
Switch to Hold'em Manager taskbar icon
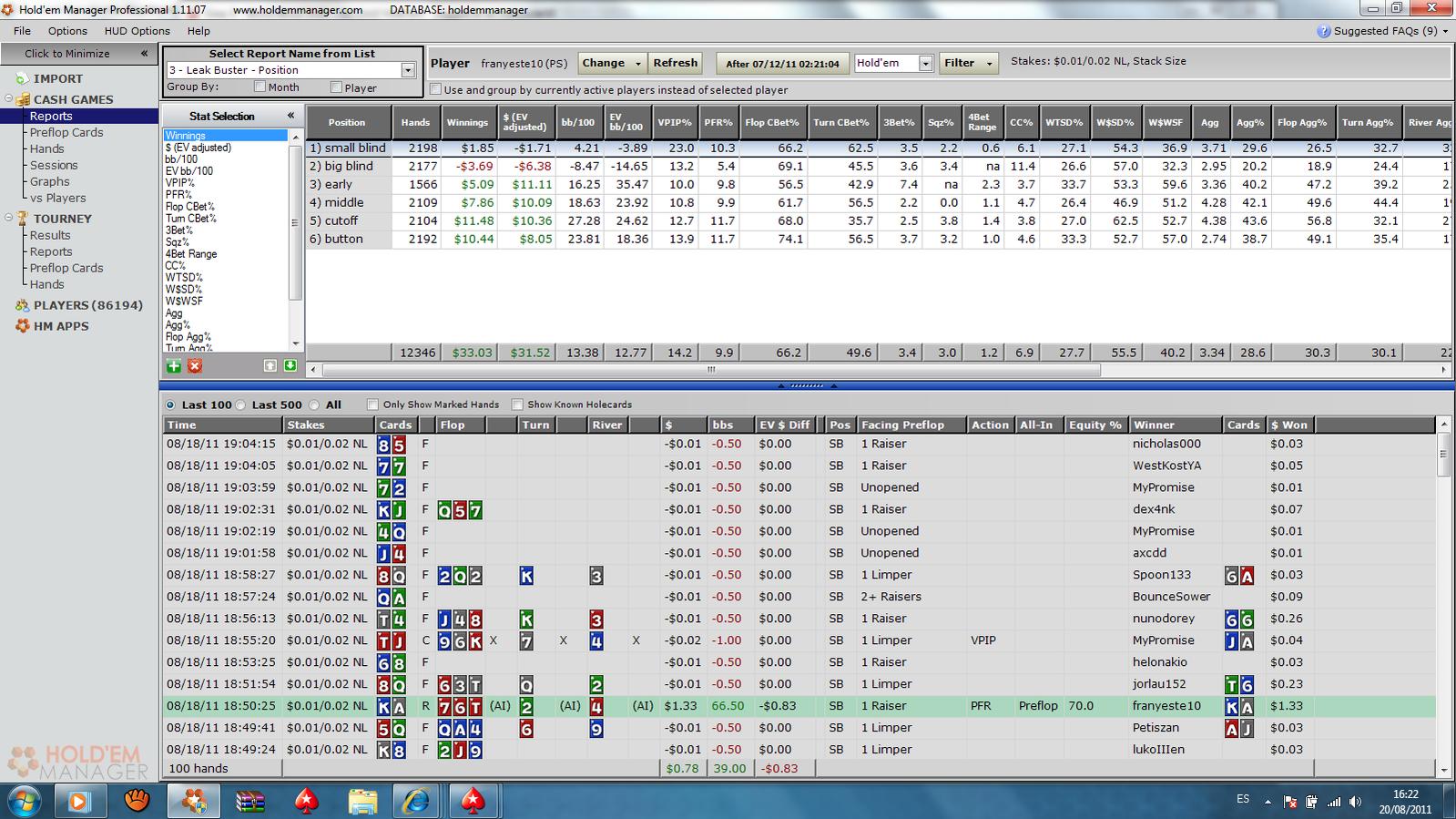(x=193, y=801)
